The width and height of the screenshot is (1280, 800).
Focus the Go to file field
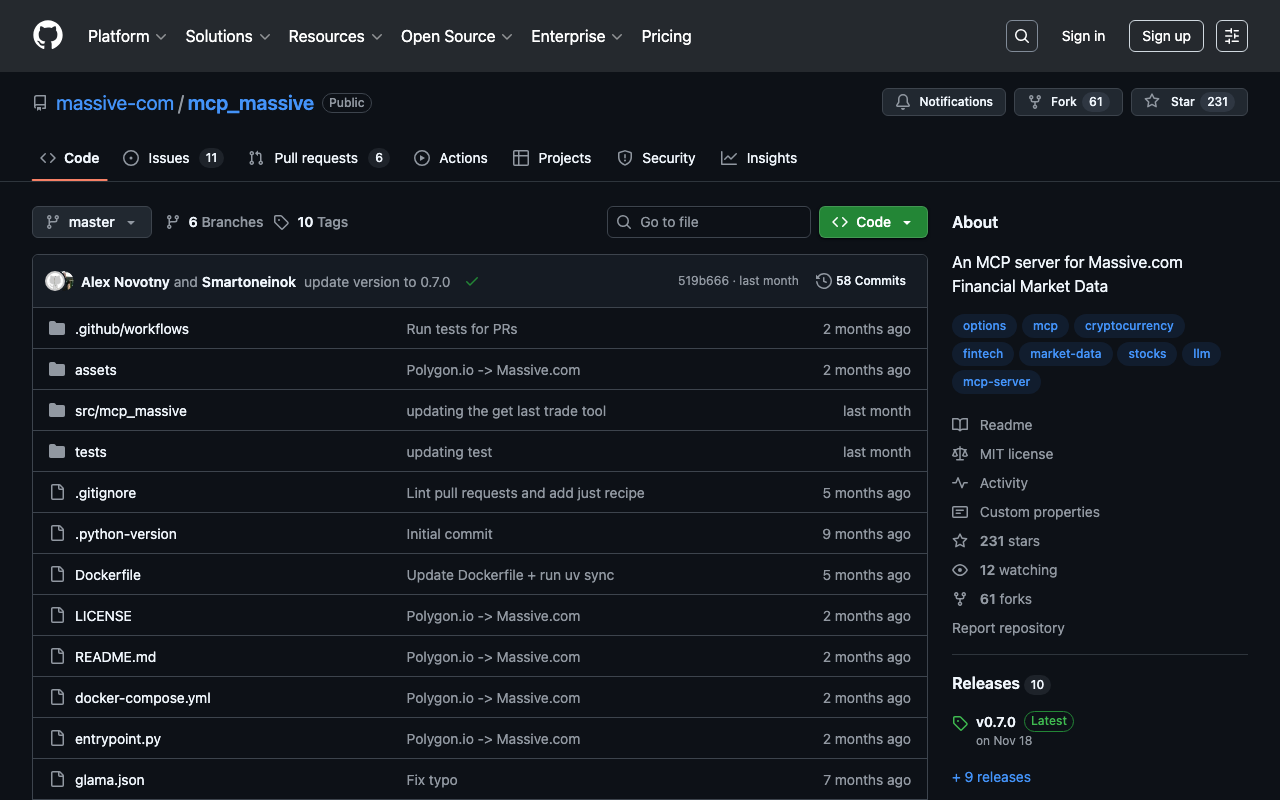click(x=708, y=222)
